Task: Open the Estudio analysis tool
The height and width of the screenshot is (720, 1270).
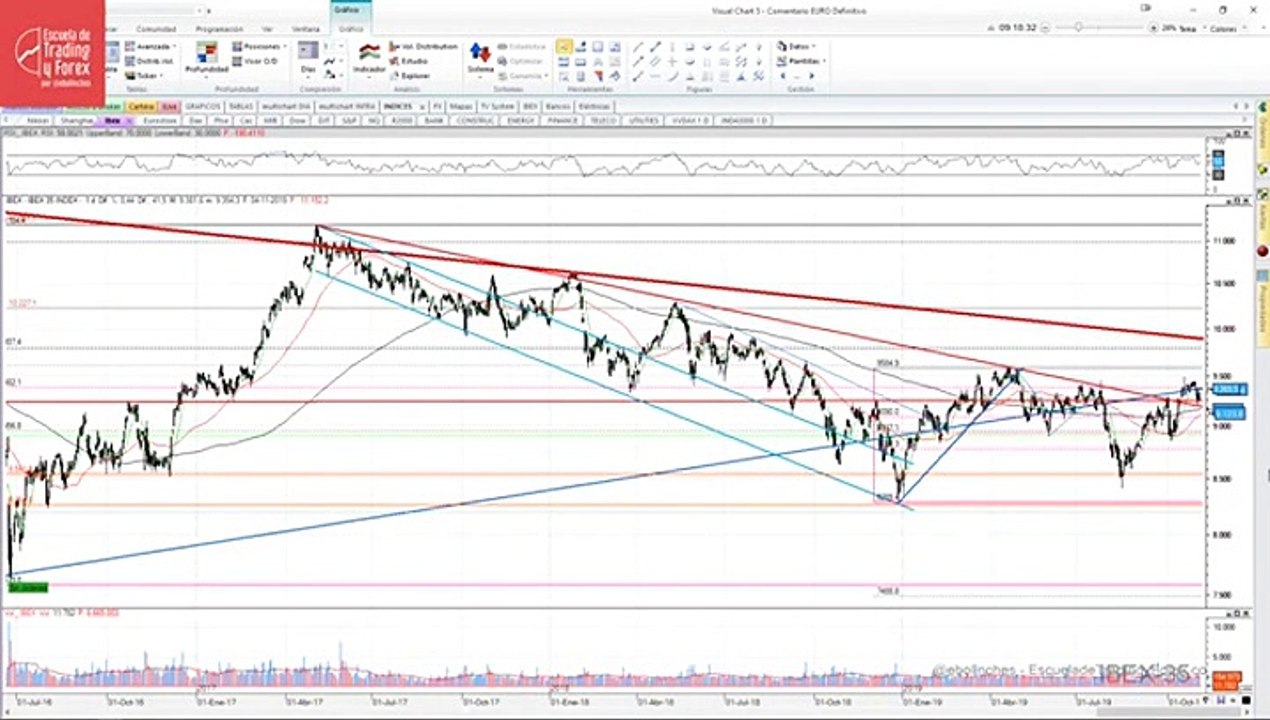Action: [408, 61]
